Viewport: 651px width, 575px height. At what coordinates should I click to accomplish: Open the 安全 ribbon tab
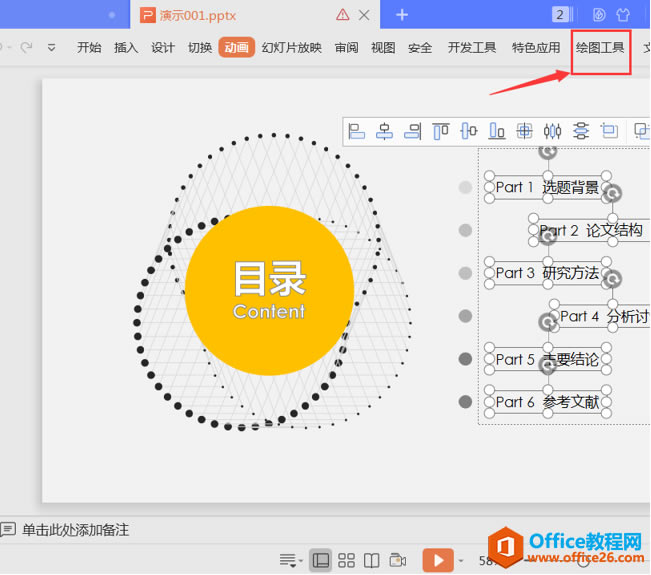[x=420, y=48]
